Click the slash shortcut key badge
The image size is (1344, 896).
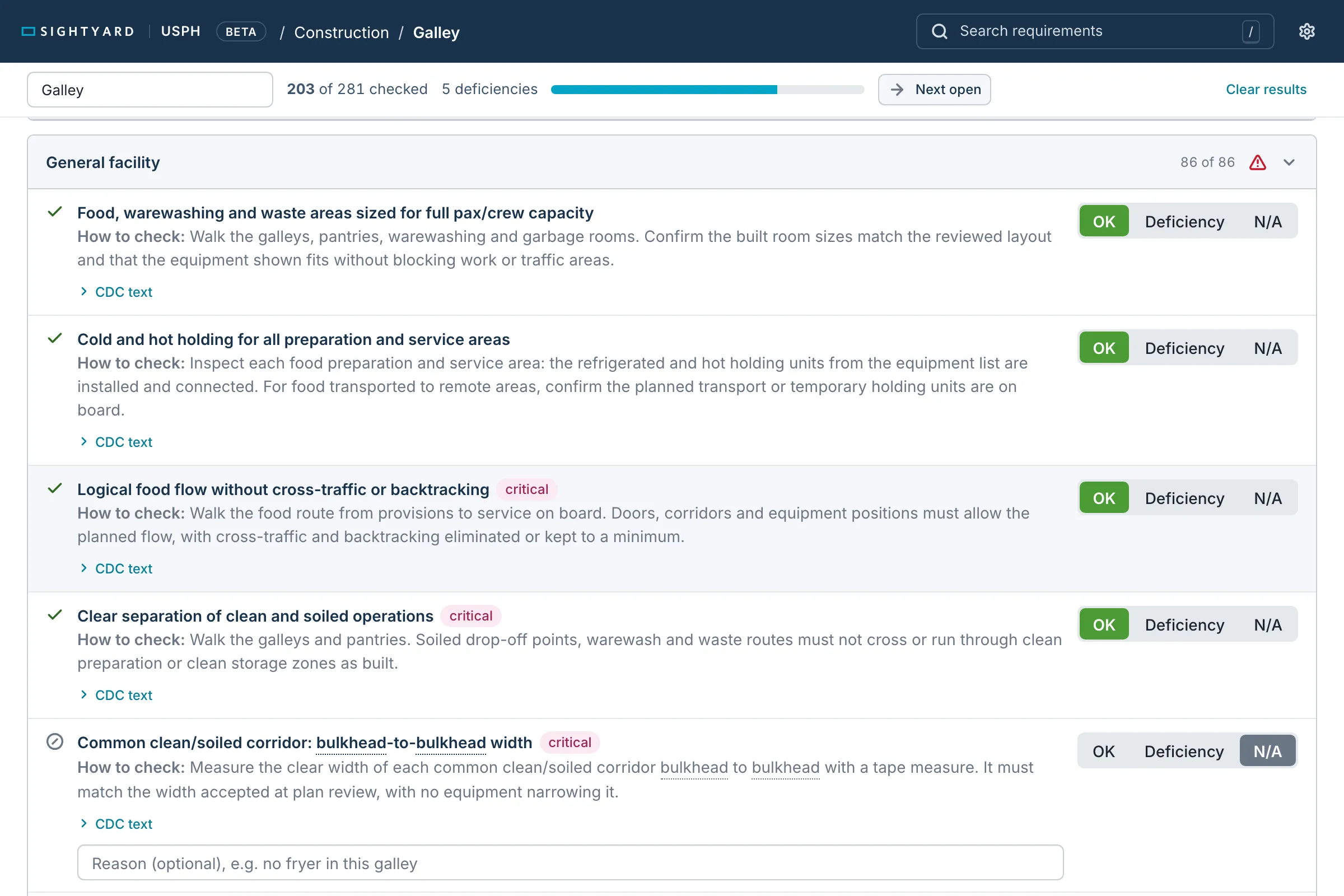[1251, 31]
